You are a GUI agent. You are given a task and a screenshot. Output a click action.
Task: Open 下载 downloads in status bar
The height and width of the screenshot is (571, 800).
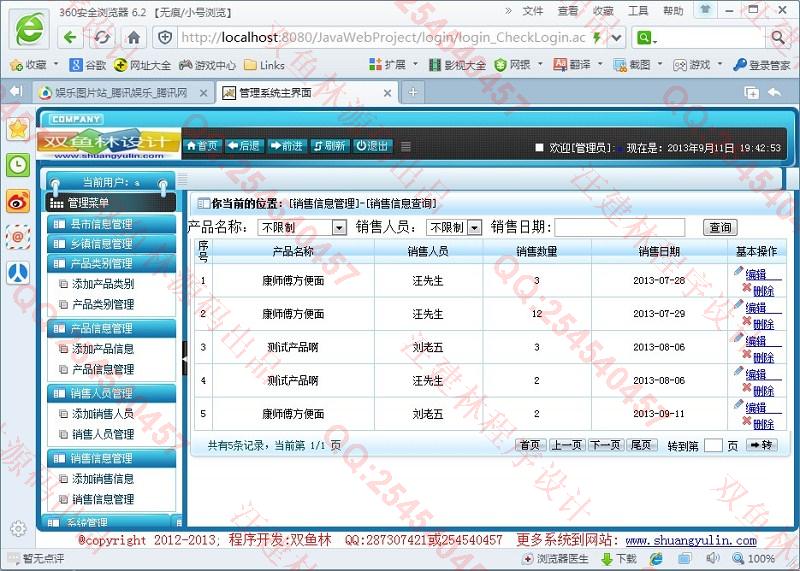[619, 559]
